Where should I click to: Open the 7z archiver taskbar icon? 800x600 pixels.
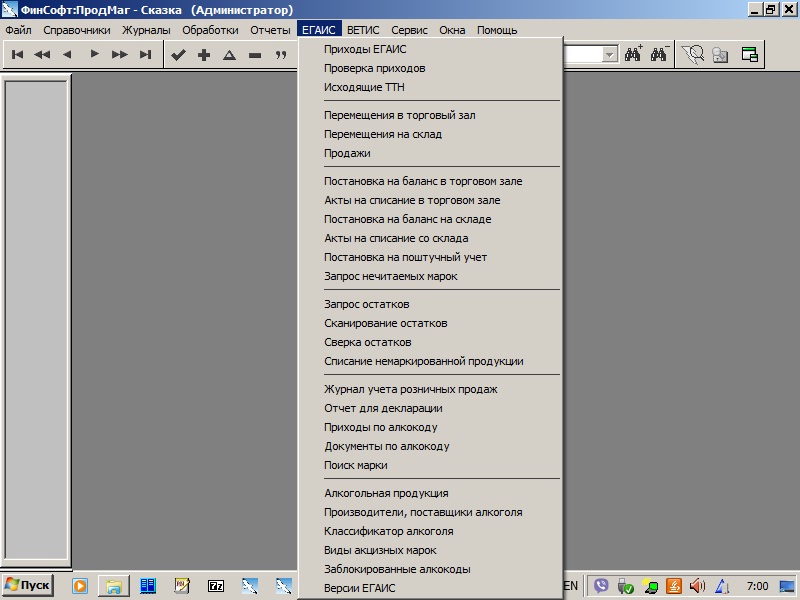coord(216,586)
